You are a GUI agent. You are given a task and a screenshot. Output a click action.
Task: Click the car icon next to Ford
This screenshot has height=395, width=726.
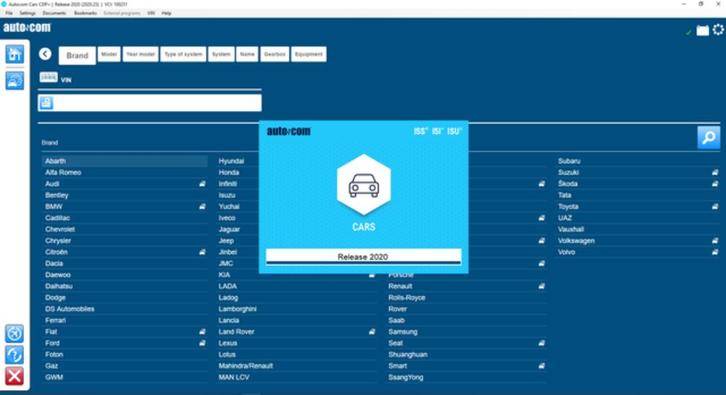(202, 343)
